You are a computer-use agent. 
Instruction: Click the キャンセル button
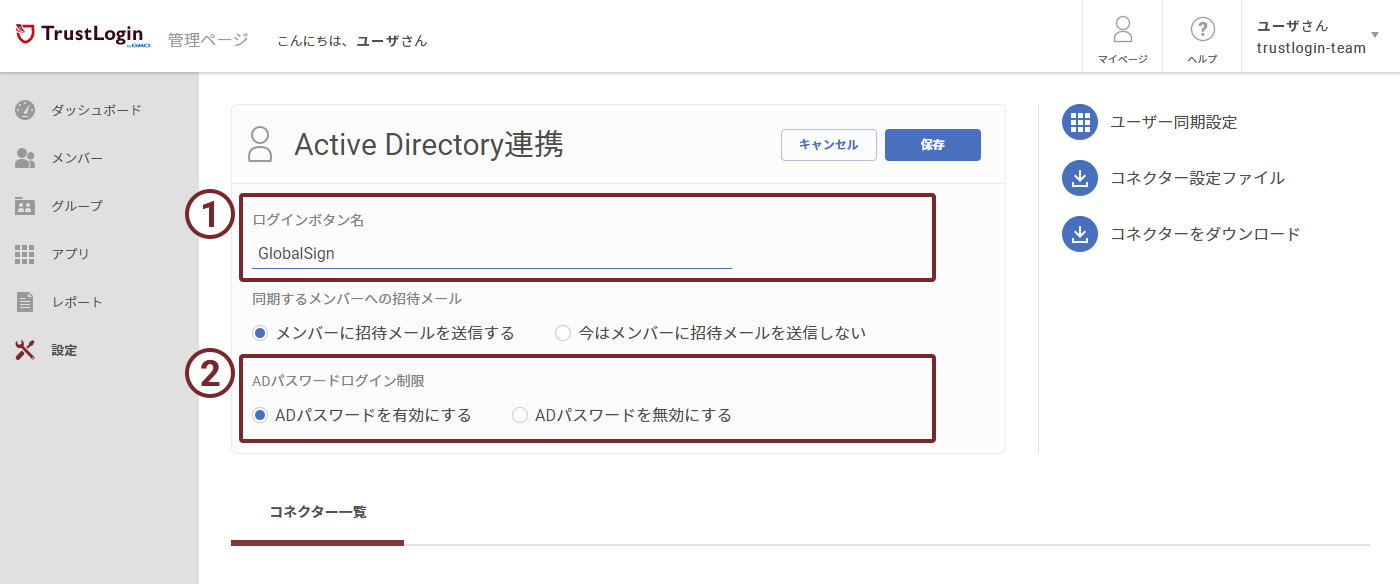(x=828, y=145)
